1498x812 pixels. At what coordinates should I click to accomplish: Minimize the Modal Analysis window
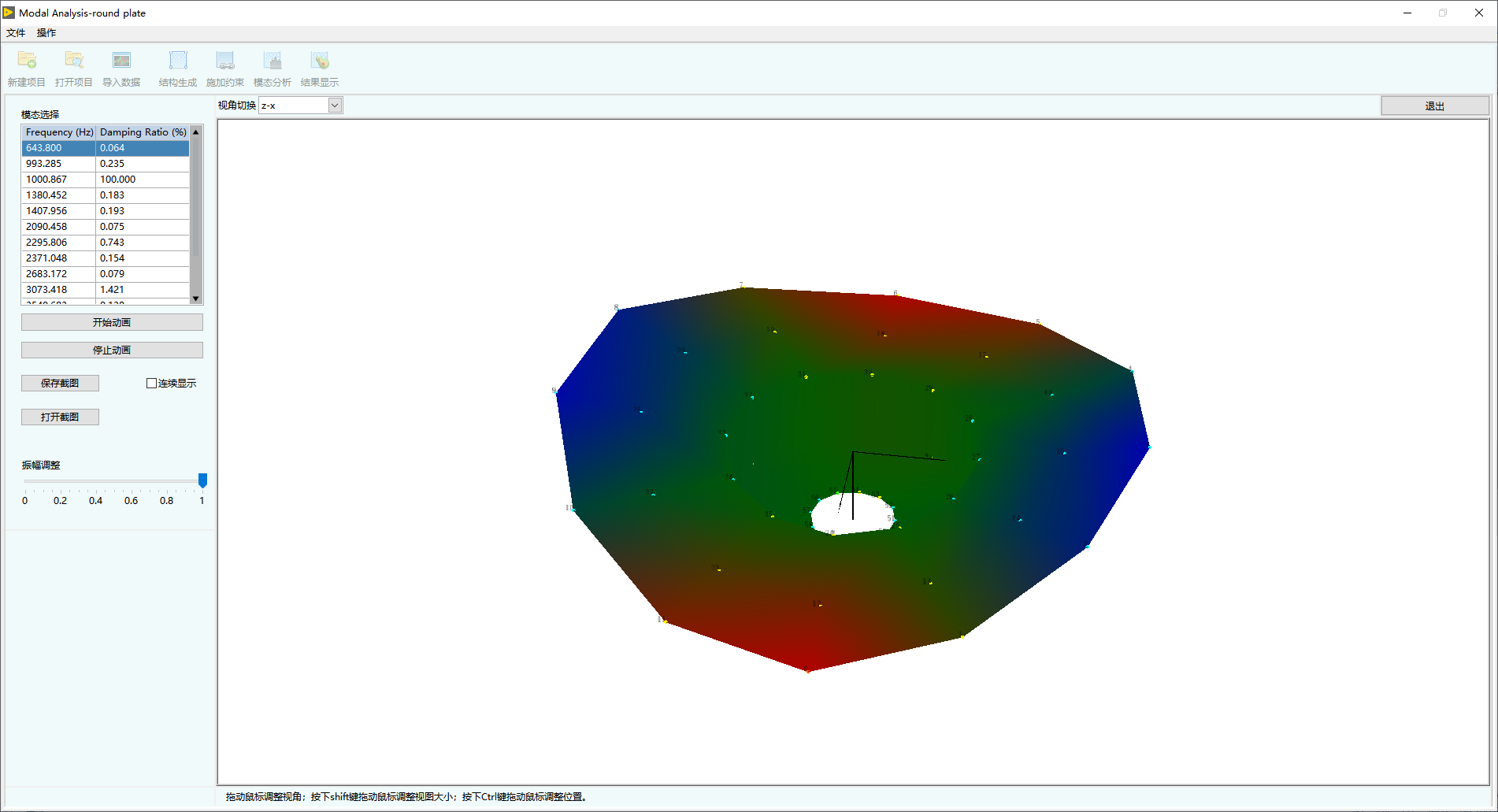click(1407, 13)
